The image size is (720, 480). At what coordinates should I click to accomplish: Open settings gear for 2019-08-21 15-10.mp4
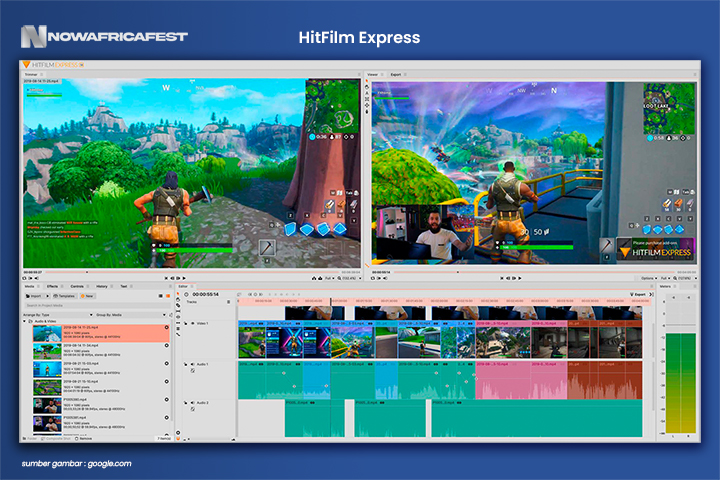(x=167, y=381)
